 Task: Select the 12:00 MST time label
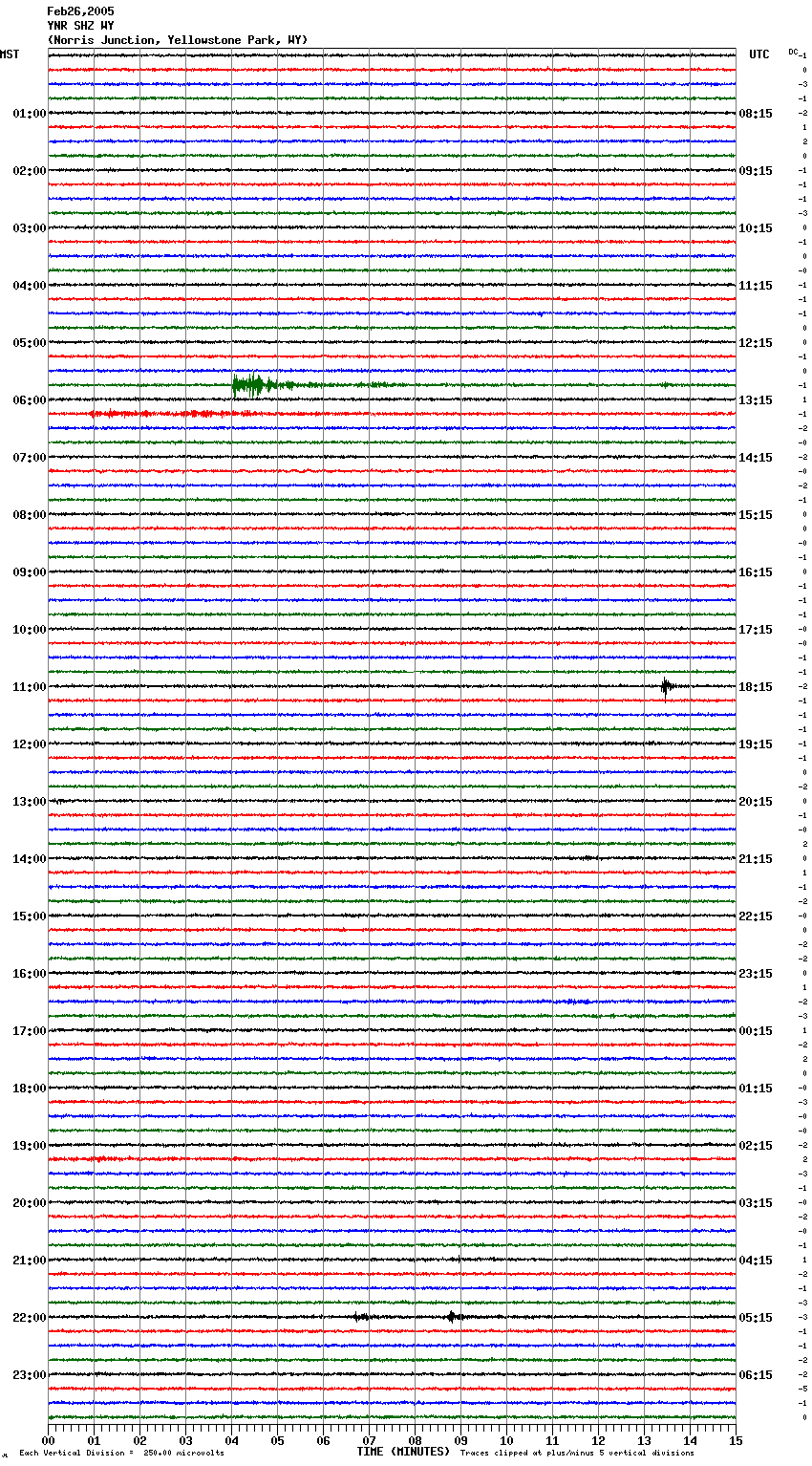click(30, 744)
